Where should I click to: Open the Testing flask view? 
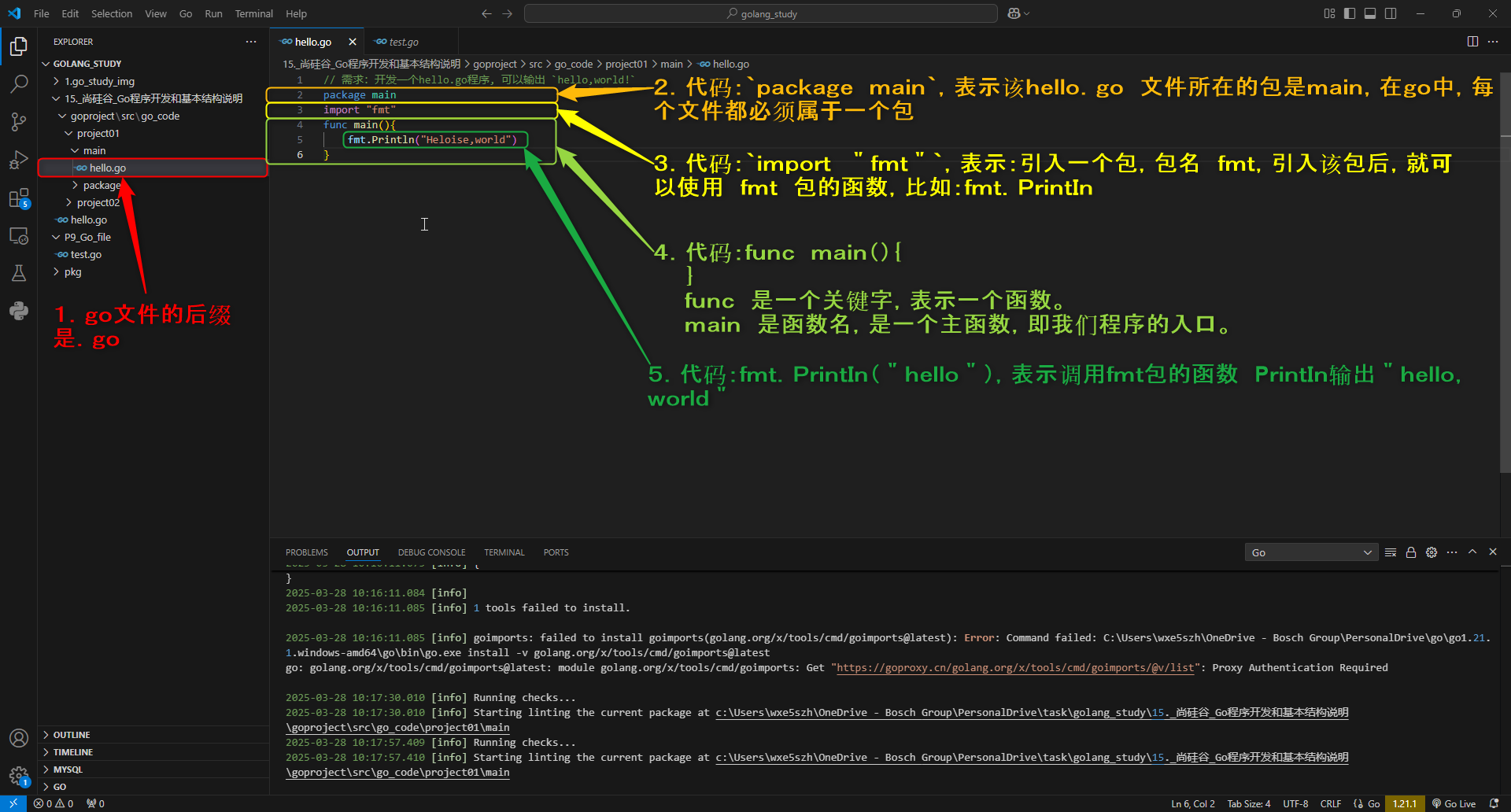coord(19,273)
